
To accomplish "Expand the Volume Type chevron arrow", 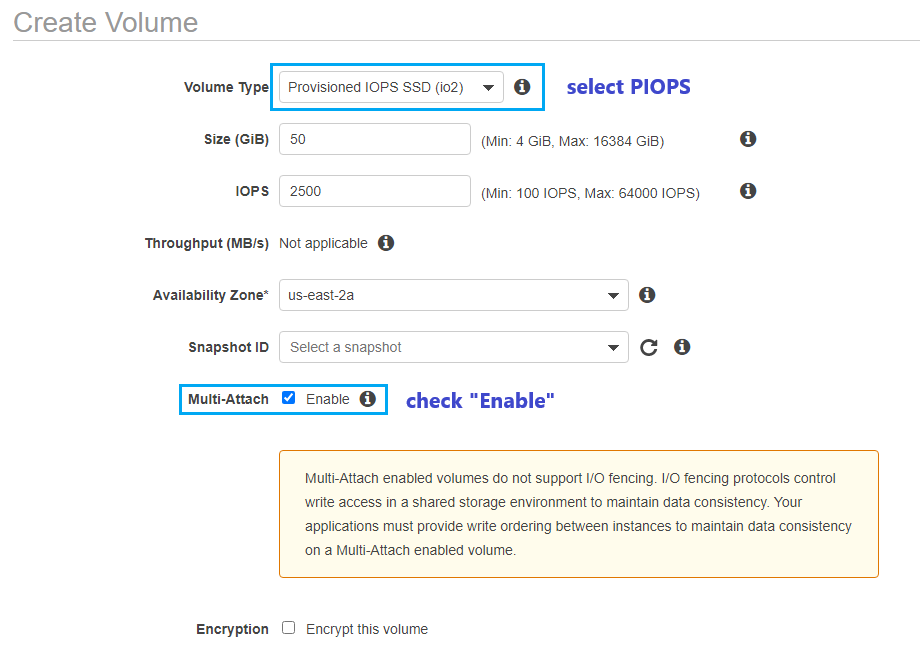I will click(x=489, y=87).
